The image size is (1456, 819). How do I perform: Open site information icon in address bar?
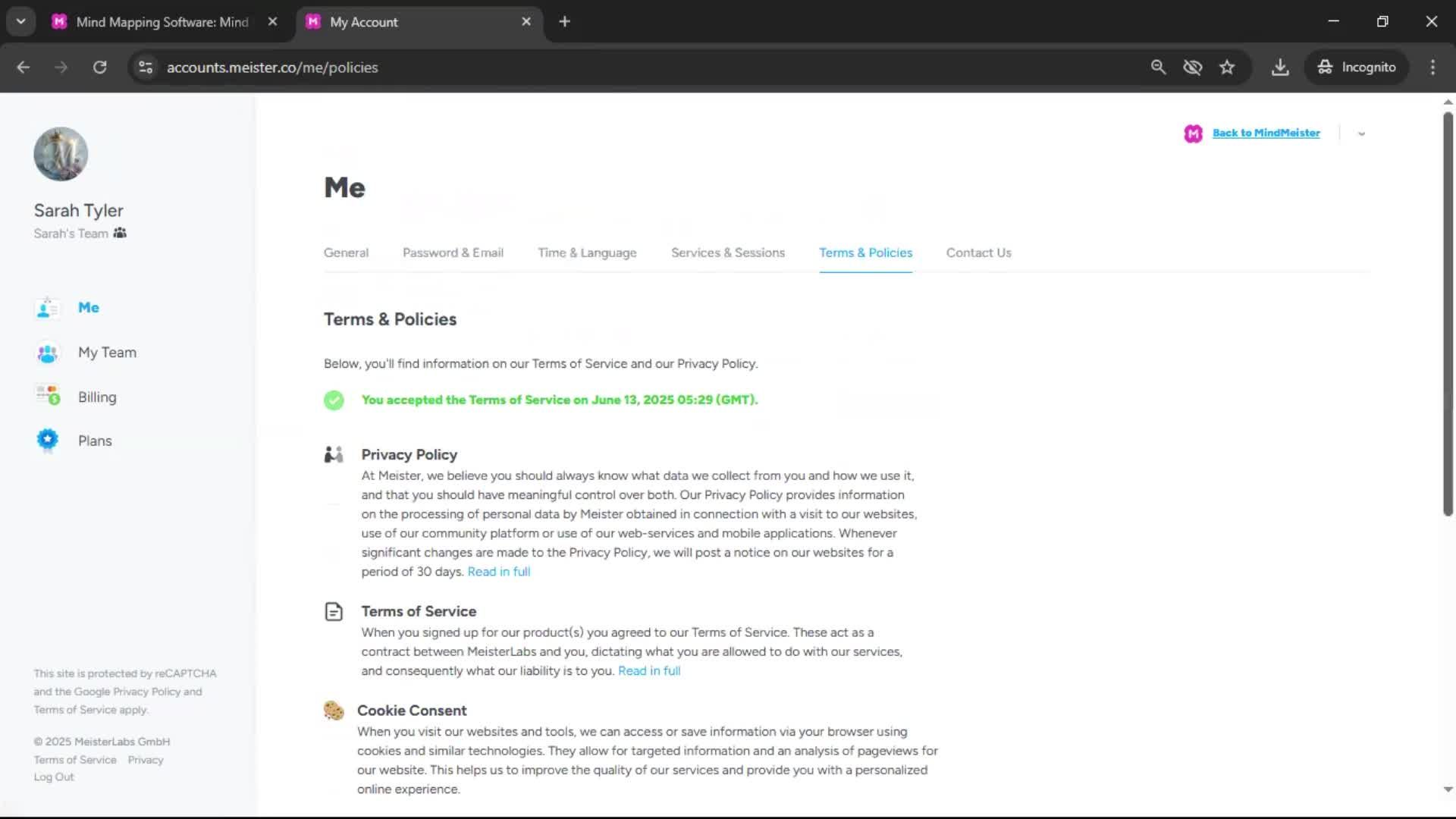146,67
